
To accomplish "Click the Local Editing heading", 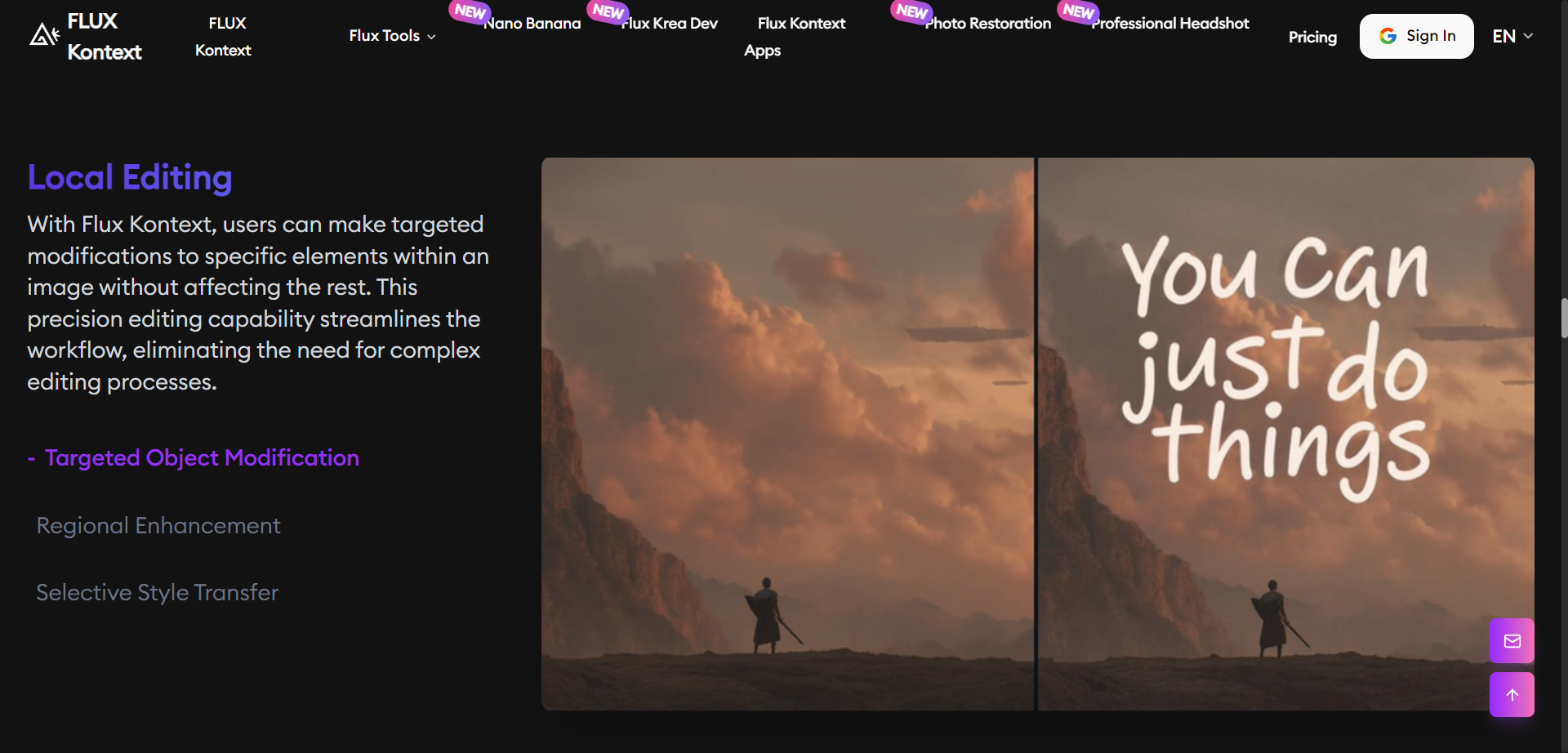I will point(130,177).
